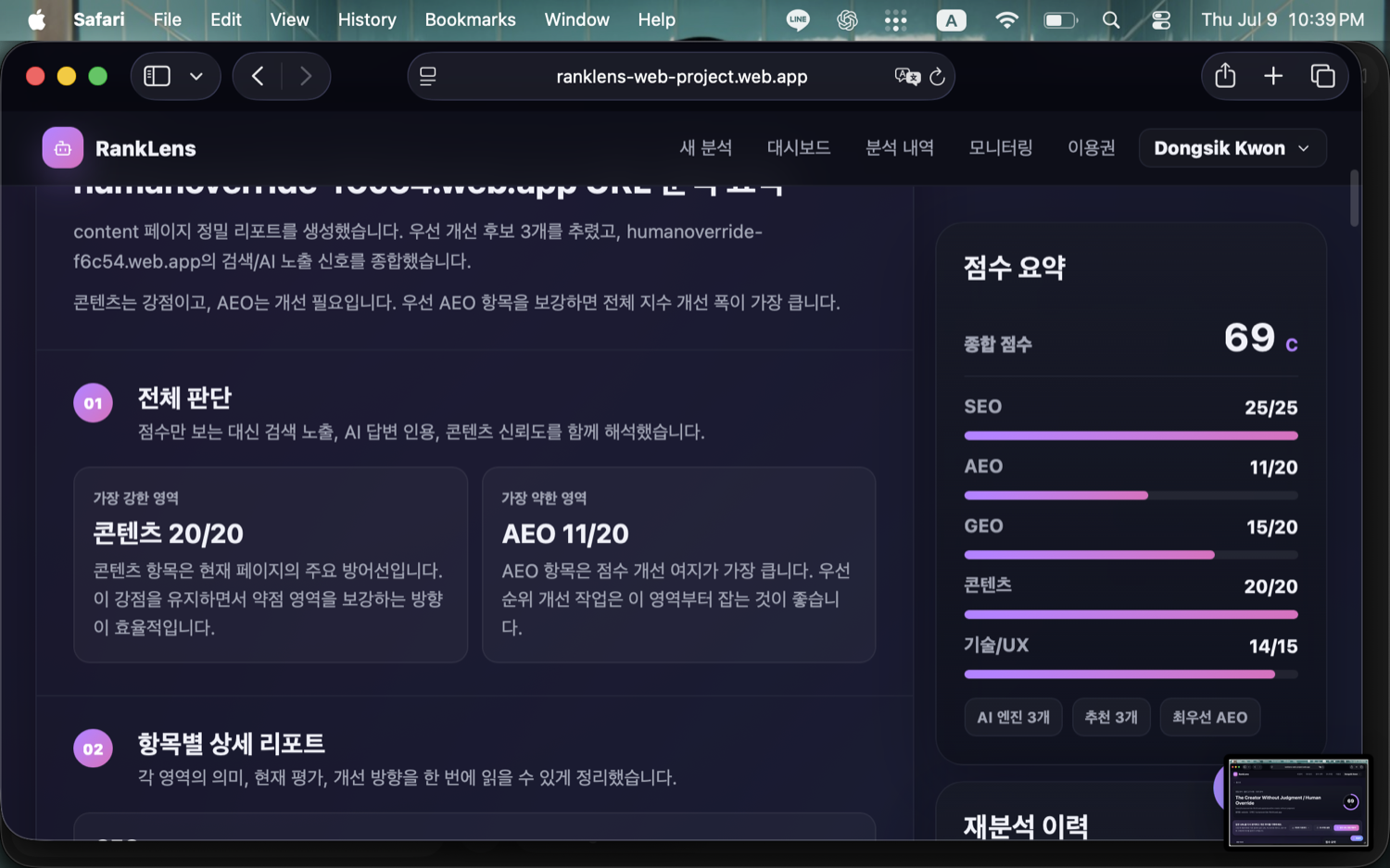Click the 01 step badge
This screenshot has width=1390, height=868.
[x=93, y=403]
